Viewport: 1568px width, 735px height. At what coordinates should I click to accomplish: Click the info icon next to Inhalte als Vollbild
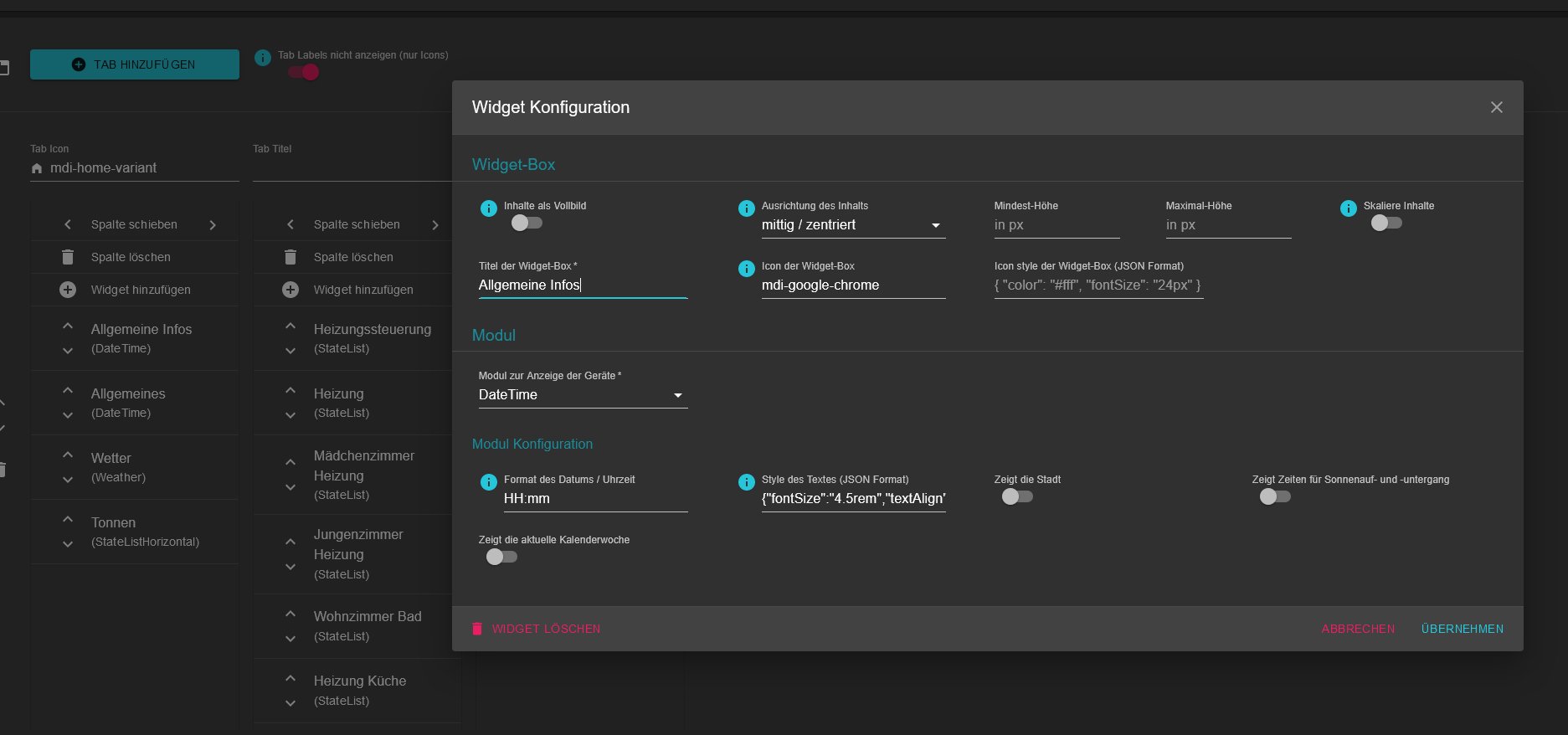pyautogui.click(x=489, y=208)
